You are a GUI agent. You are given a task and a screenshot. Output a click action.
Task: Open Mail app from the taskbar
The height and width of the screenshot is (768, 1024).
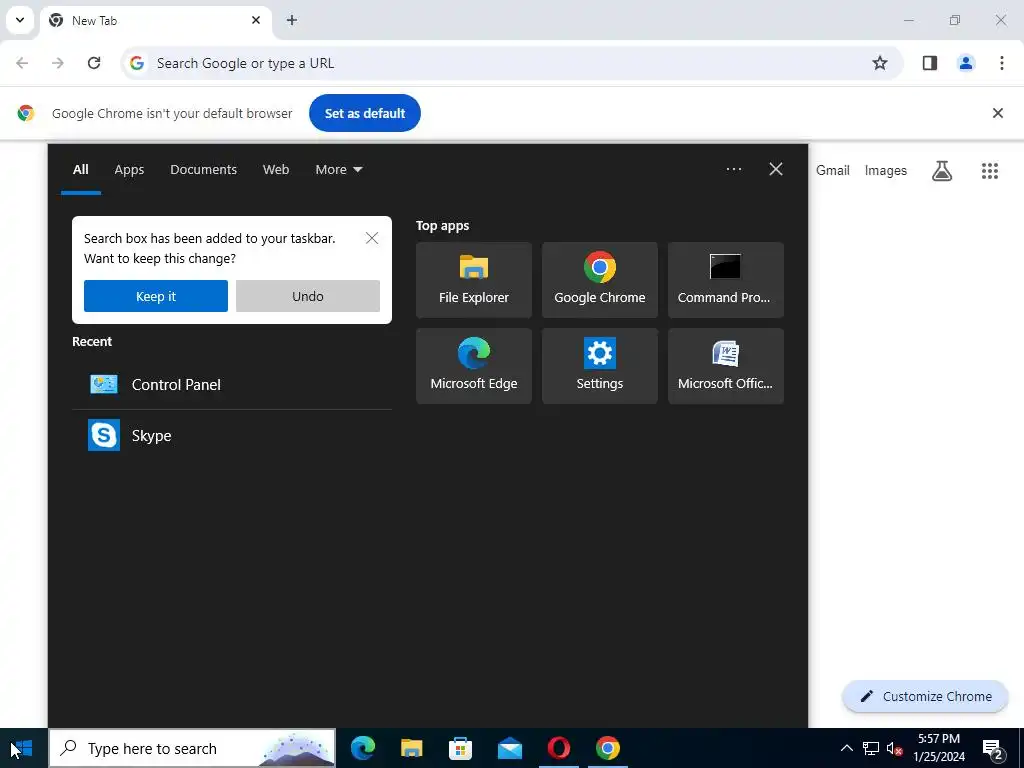point(509,748)
